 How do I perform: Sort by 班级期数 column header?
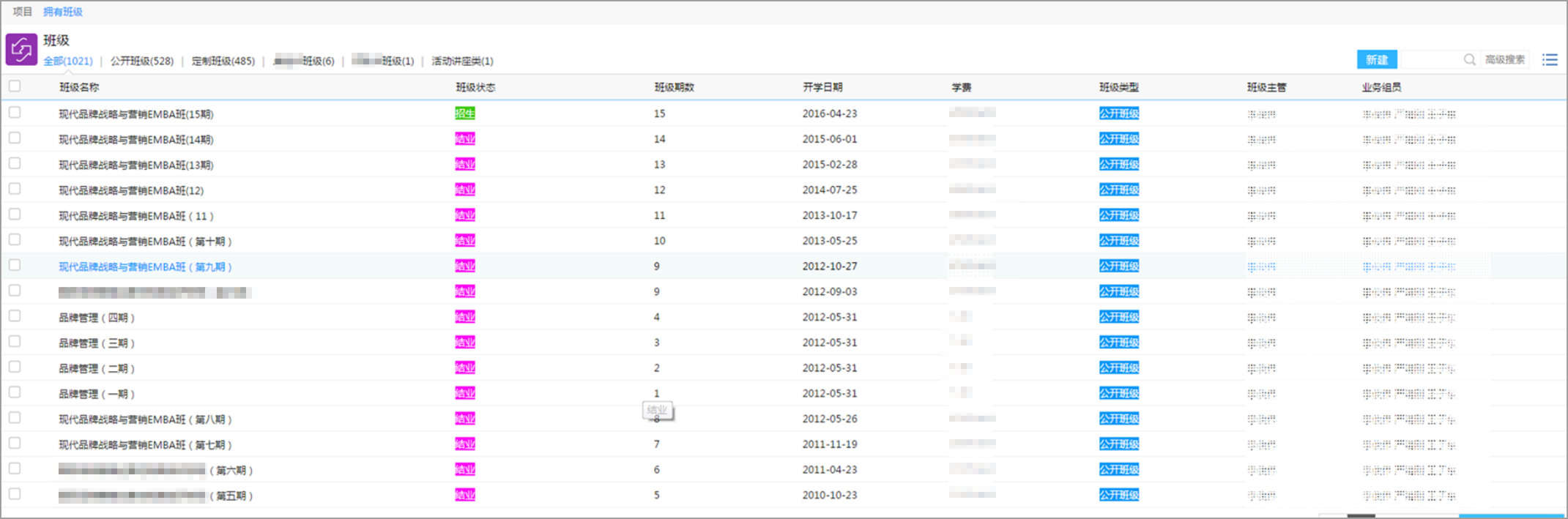pyautogui.click(x=674, y=87)
